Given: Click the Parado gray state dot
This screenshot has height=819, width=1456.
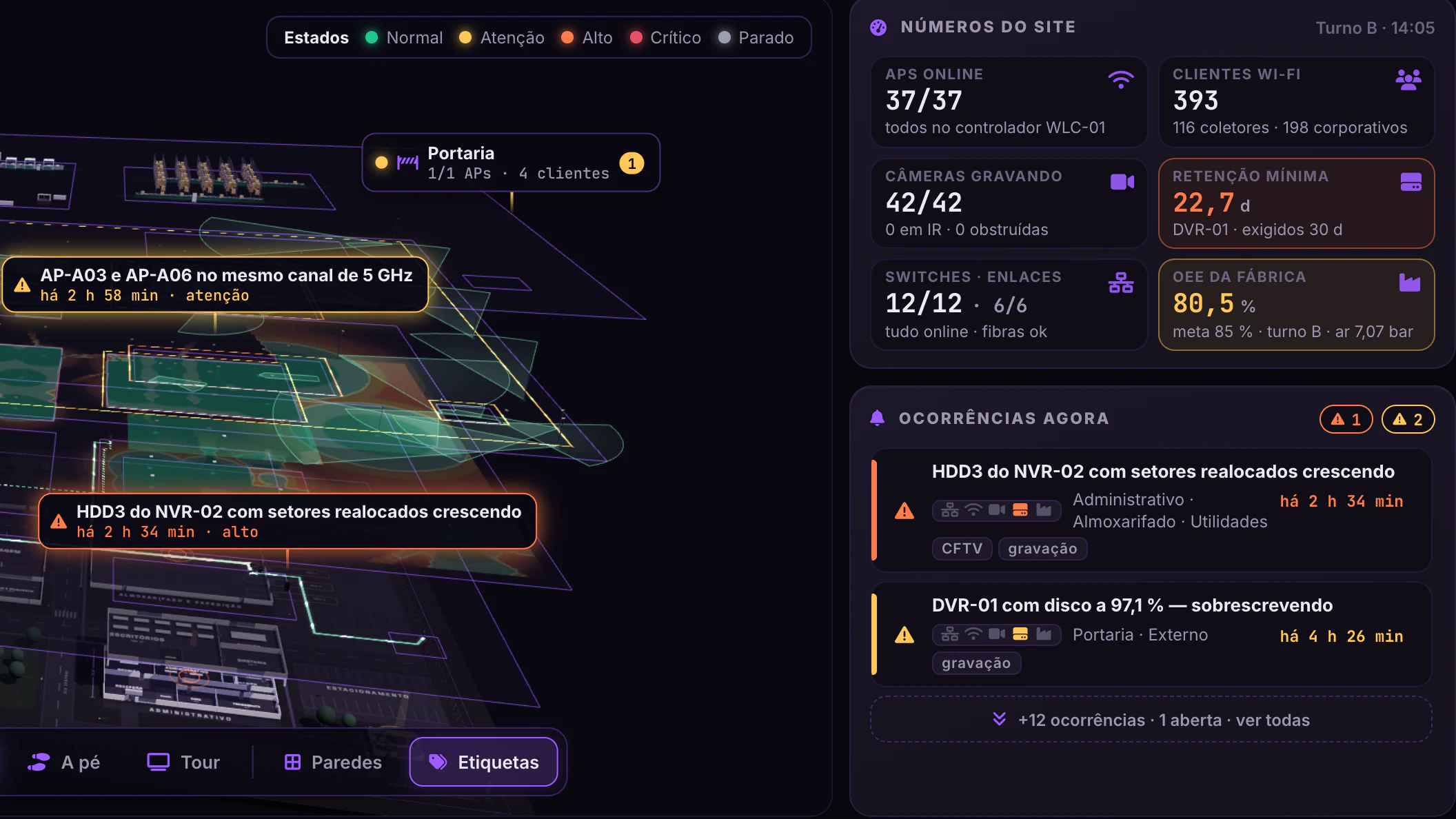Looking at the screenshot, I should click(724, 37).
